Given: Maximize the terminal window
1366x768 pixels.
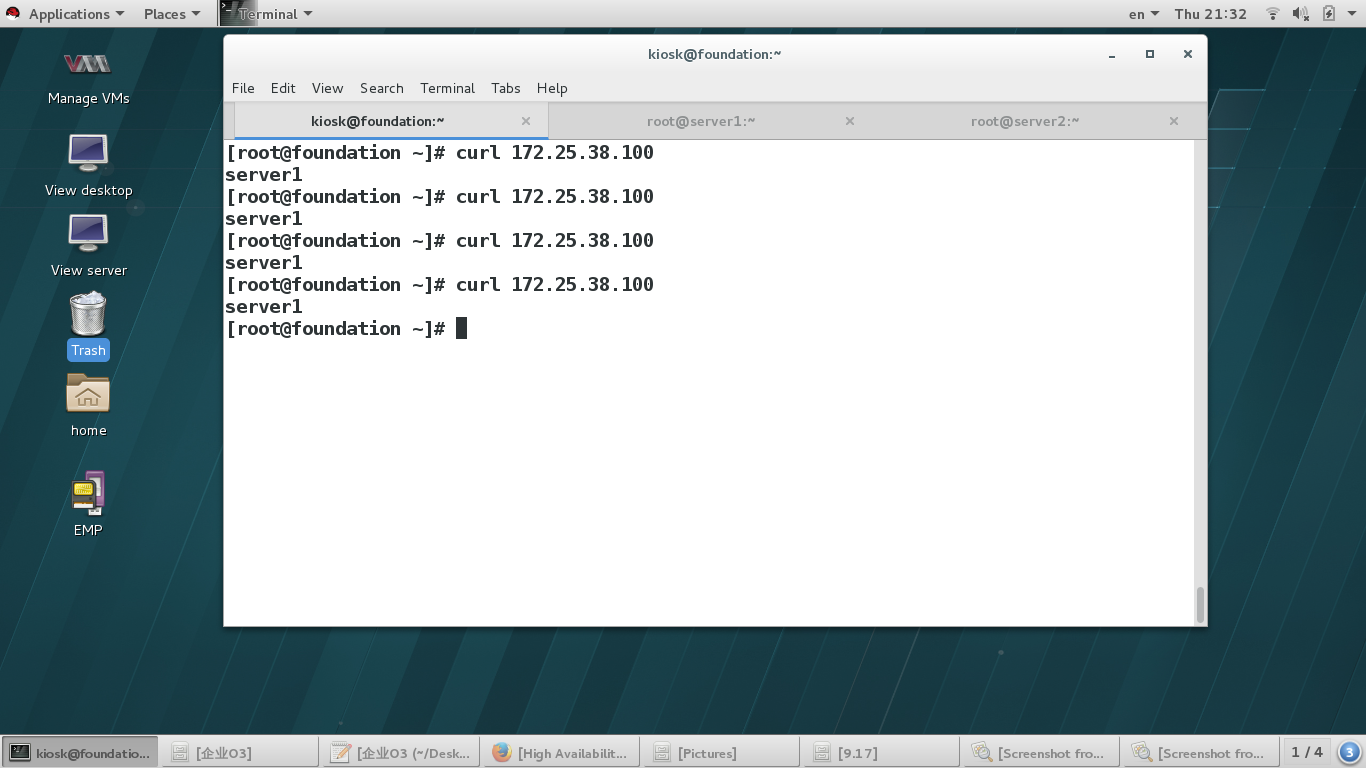Looking at the screenshot, I should [x=1150, y=54].
